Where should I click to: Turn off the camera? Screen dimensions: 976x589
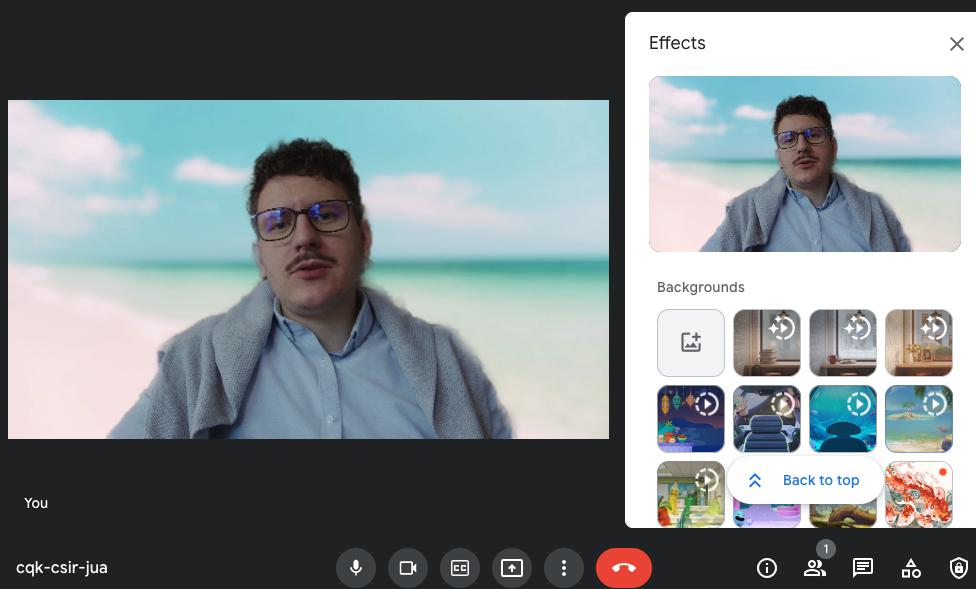(x=408, y=568)
